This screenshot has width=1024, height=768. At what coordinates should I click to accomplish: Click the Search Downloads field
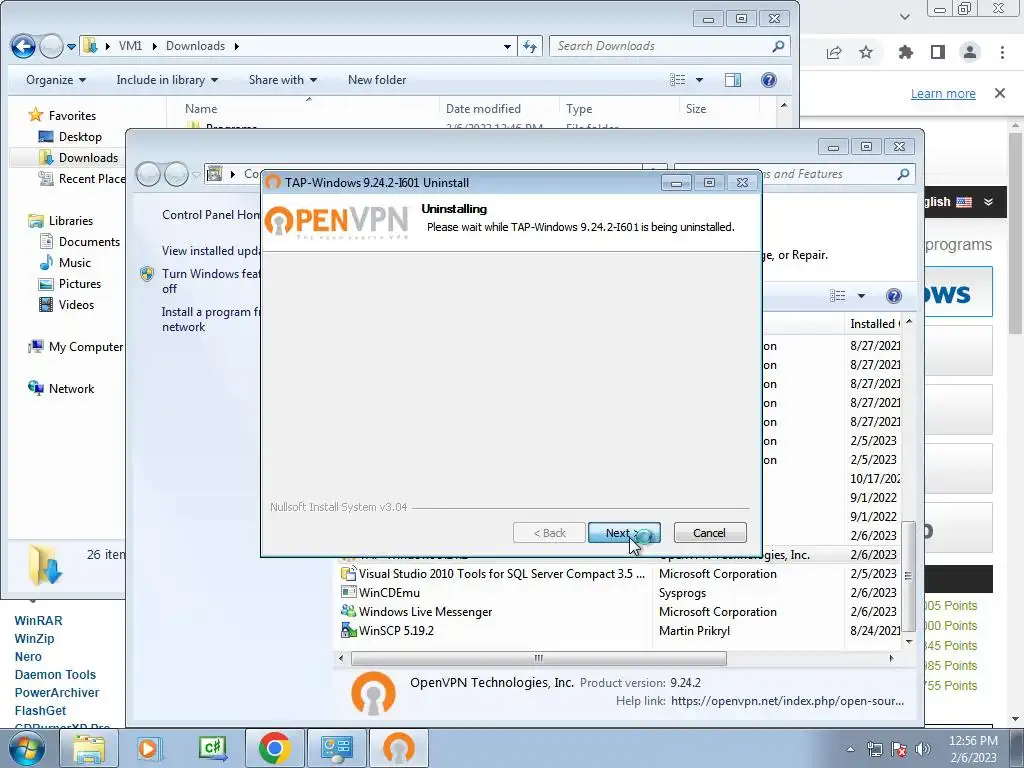click(x=669, y=46)
